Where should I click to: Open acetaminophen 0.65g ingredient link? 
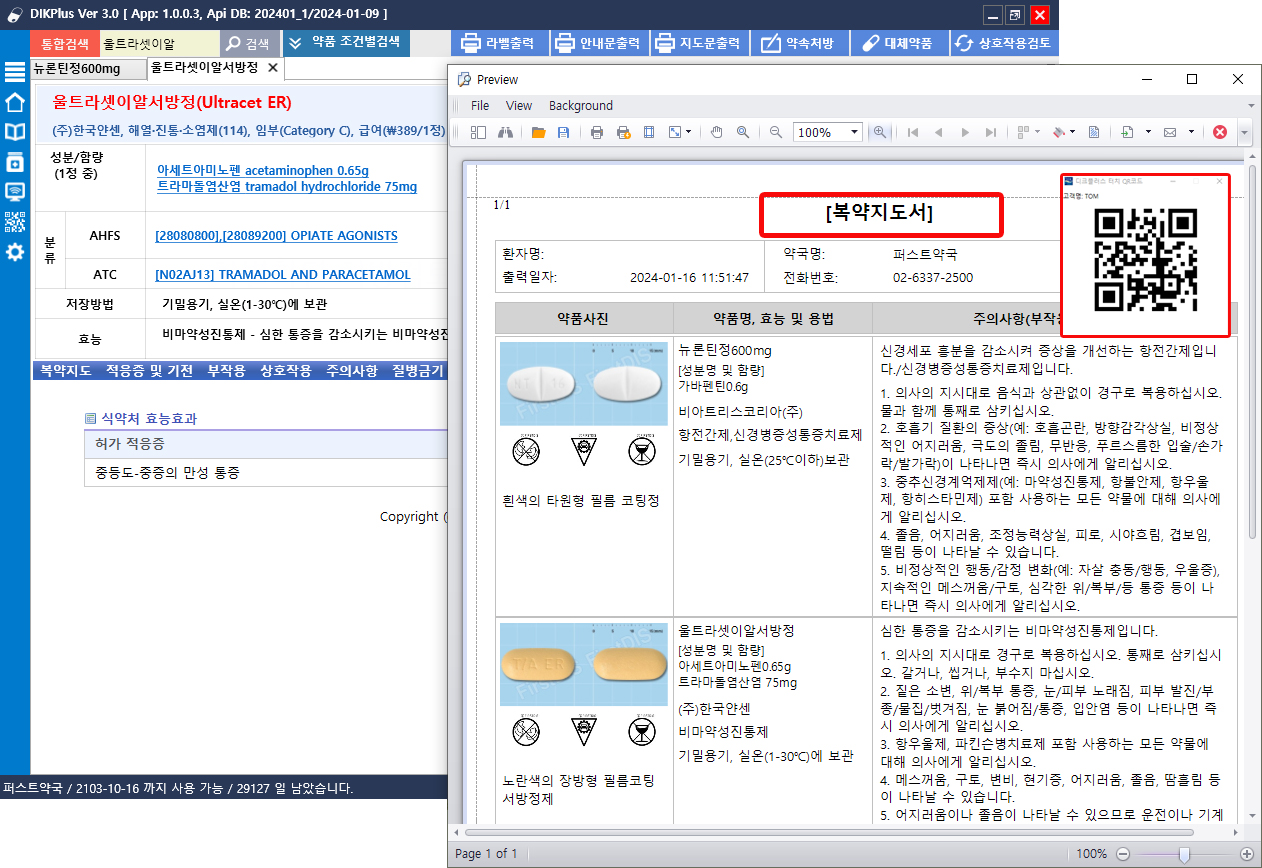click(x=262, y=171)
